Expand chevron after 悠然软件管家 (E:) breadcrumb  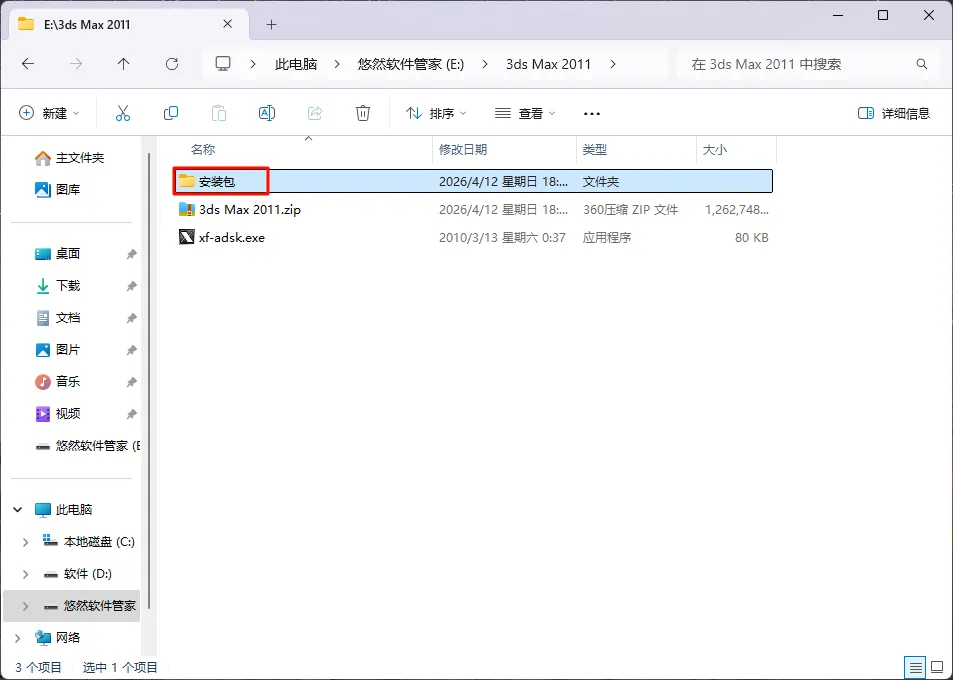[485, 64]
